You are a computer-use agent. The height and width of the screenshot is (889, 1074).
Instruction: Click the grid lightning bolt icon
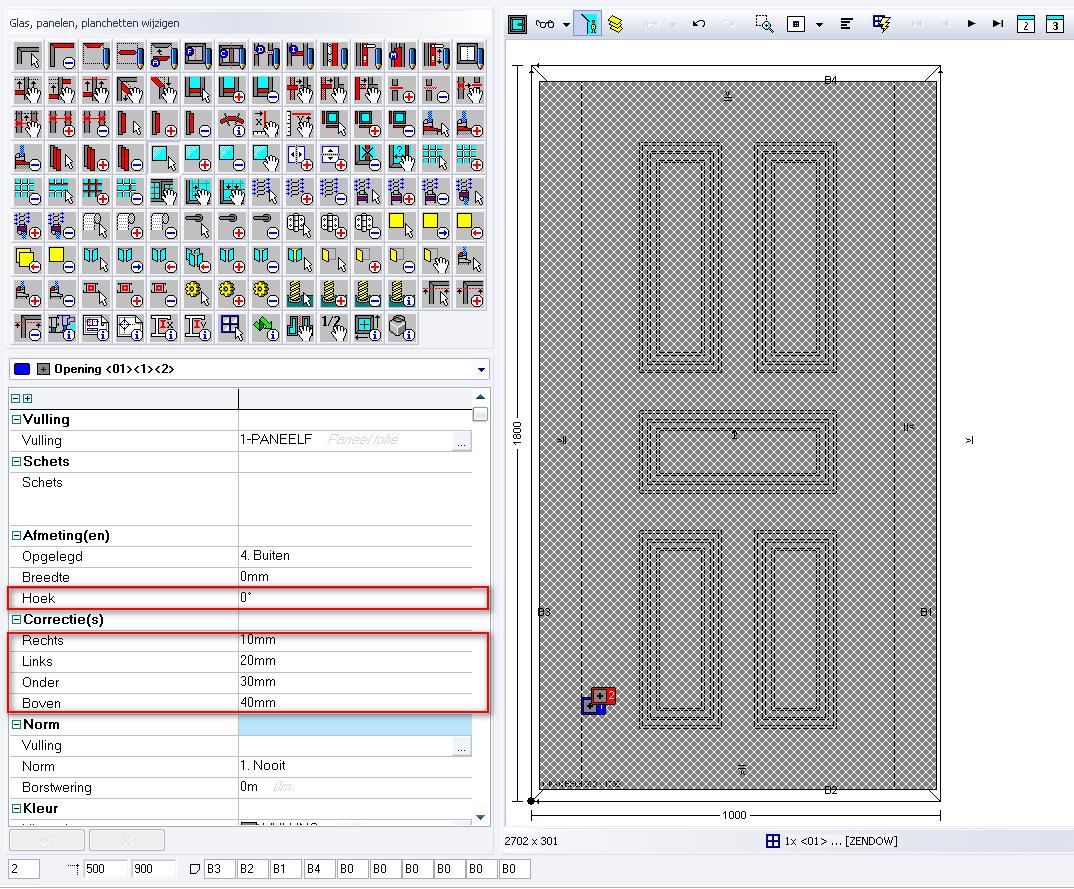(x=882, y=24)
